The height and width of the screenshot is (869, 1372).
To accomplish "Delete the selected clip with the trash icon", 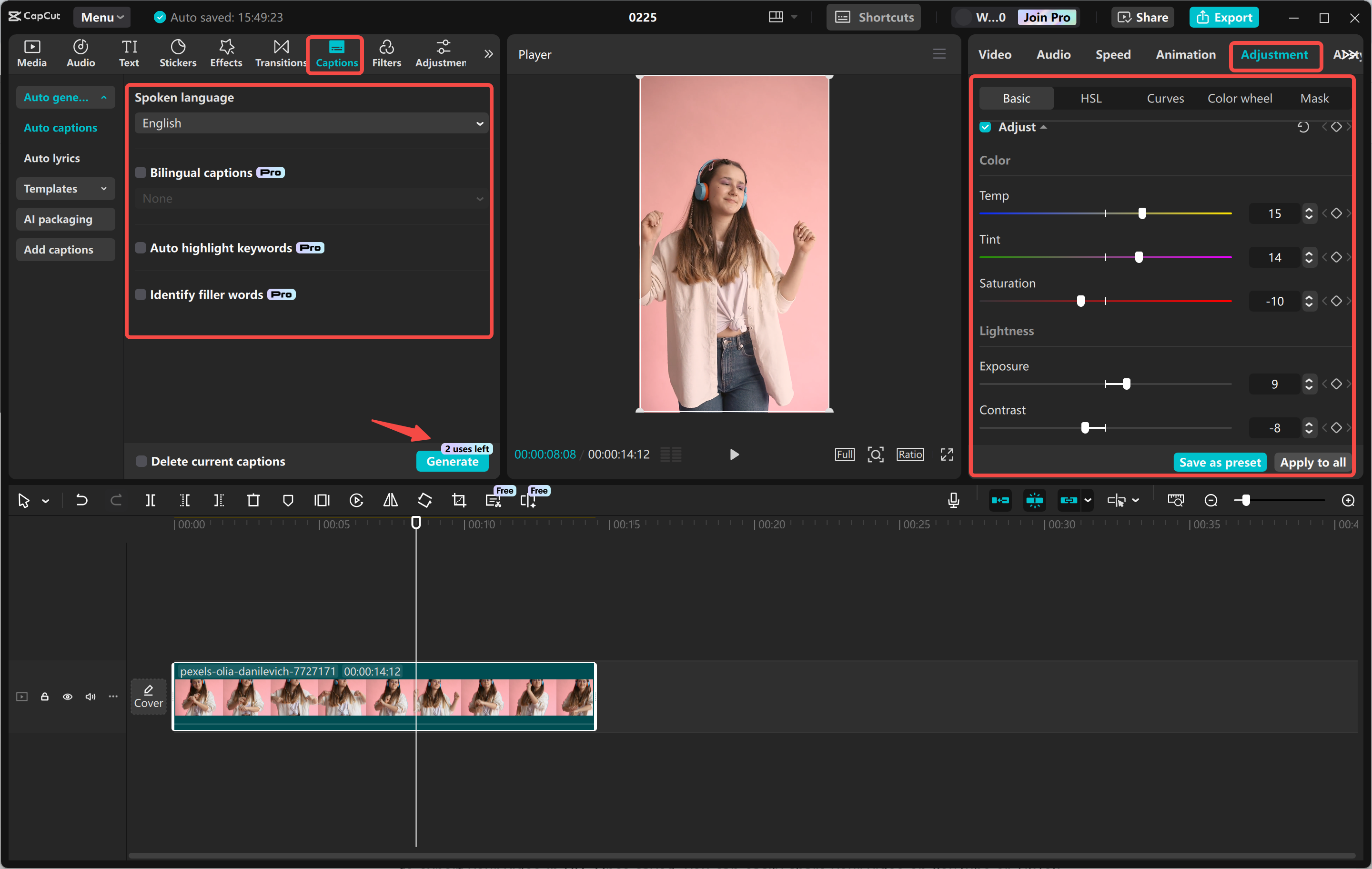I will 253,500.
